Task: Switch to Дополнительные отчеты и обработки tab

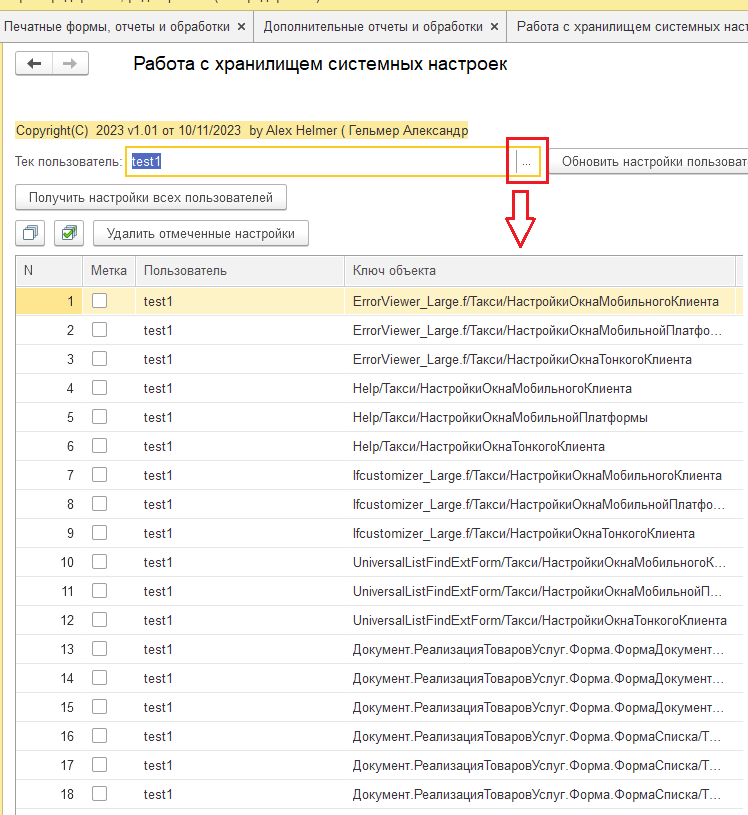Action: pyautogui.click(x=373, y=27)
